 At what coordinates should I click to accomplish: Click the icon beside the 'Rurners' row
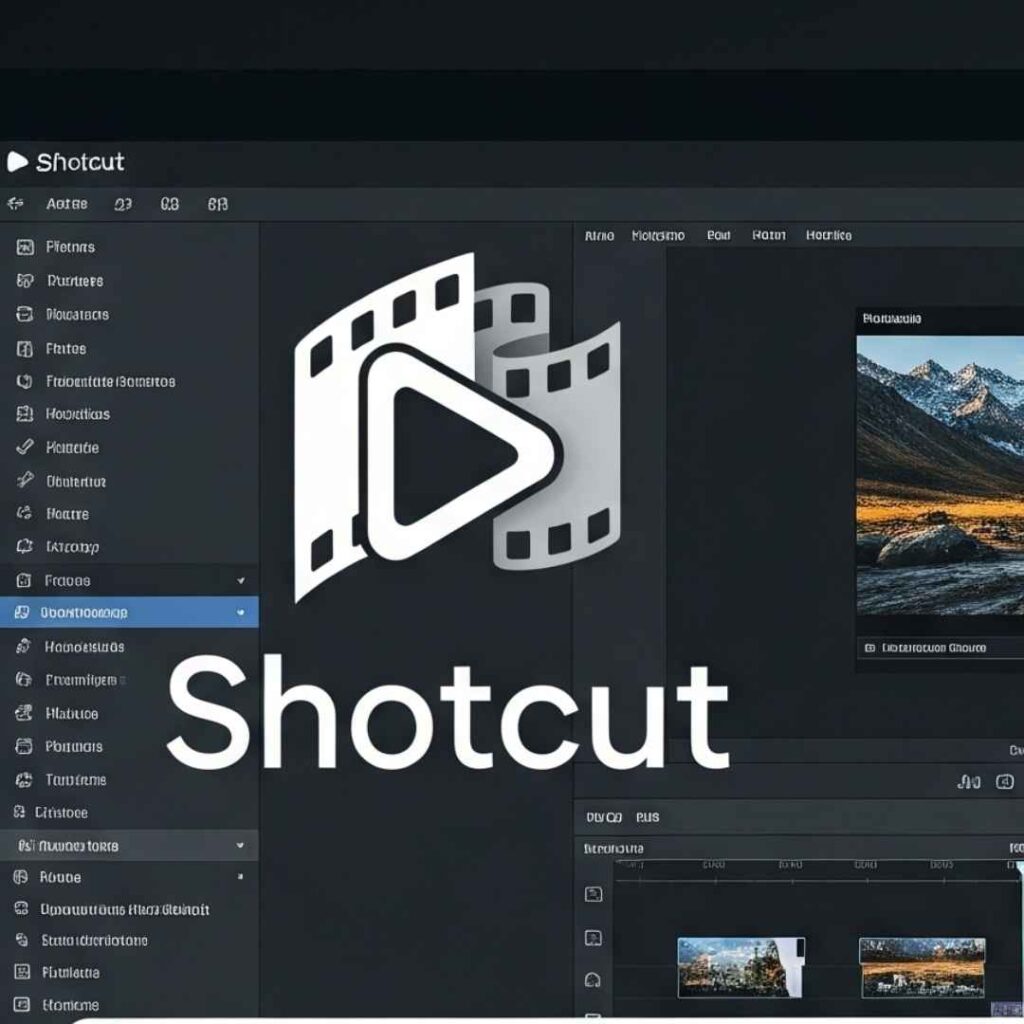(25, 281)
